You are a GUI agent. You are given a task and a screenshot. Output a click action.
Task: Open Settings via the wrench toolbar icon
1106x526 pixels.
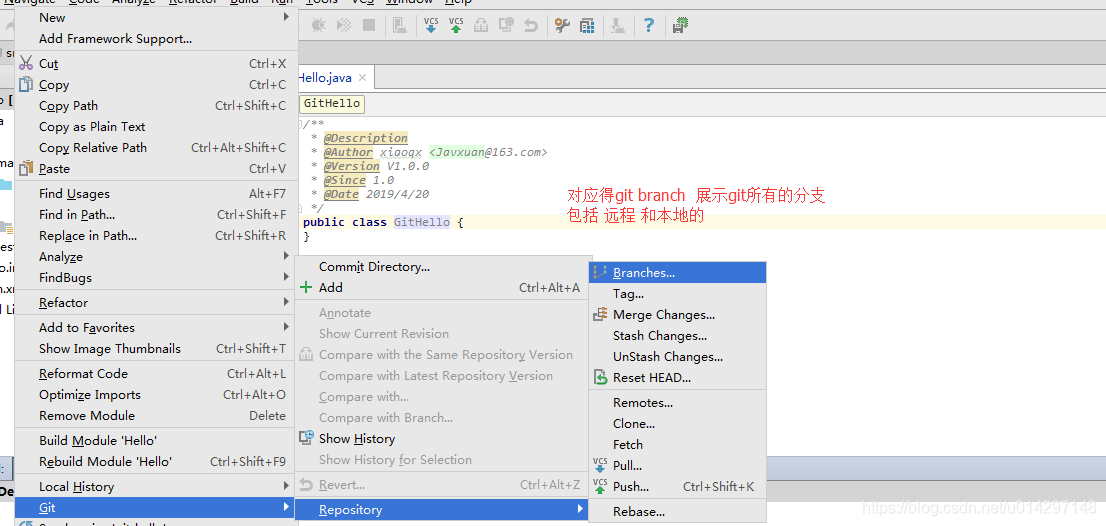coord(562,26)
